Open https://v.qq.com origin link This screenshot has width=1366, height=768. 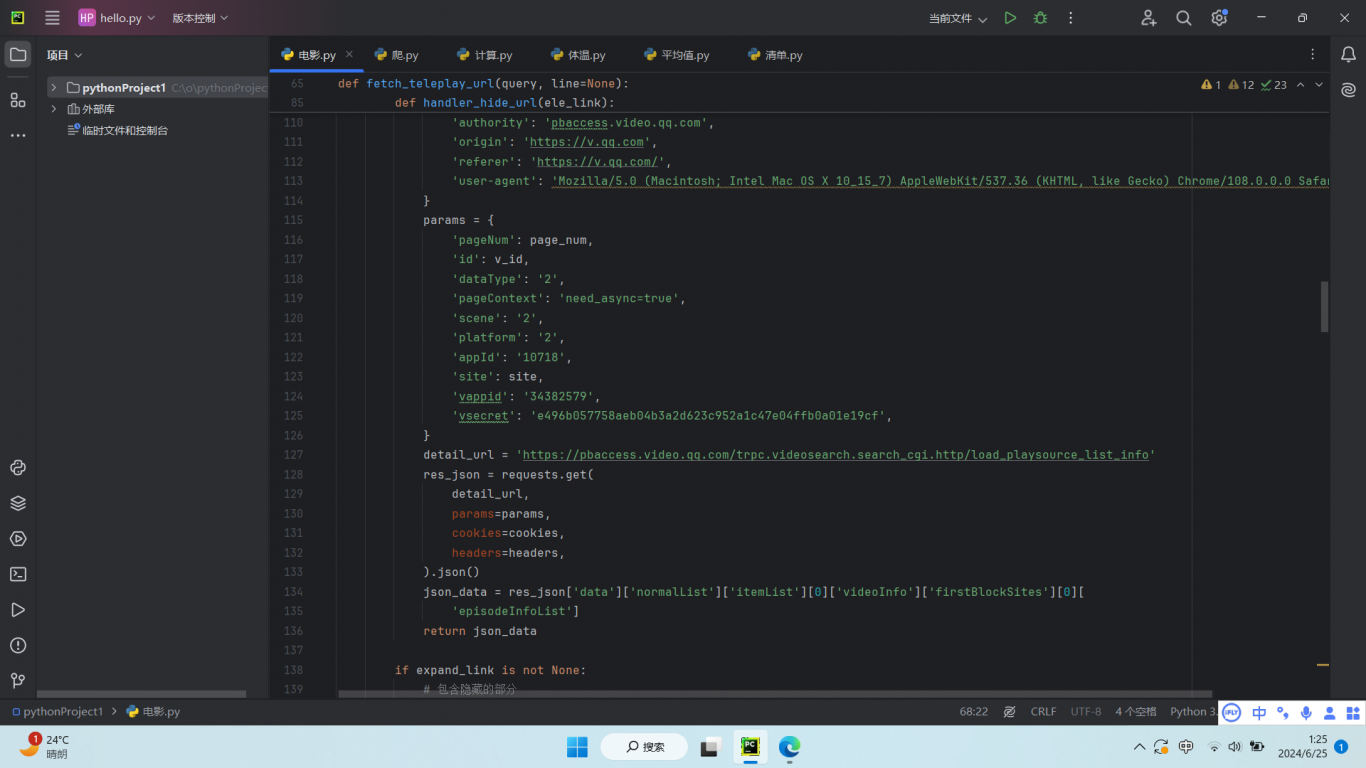point(587,142)
